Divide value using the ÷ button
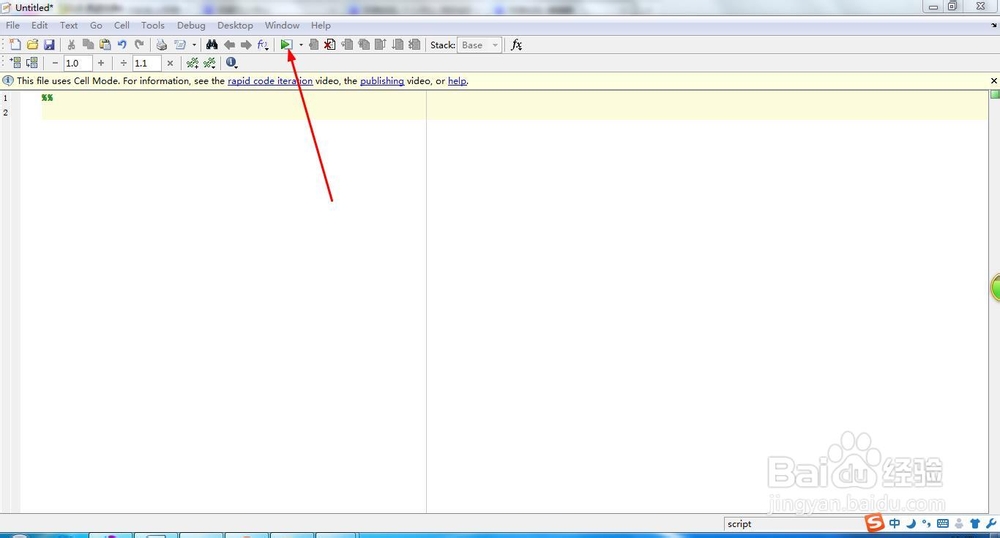The image size is (1000, 538). pyautogui.click(x=124, y=63)
